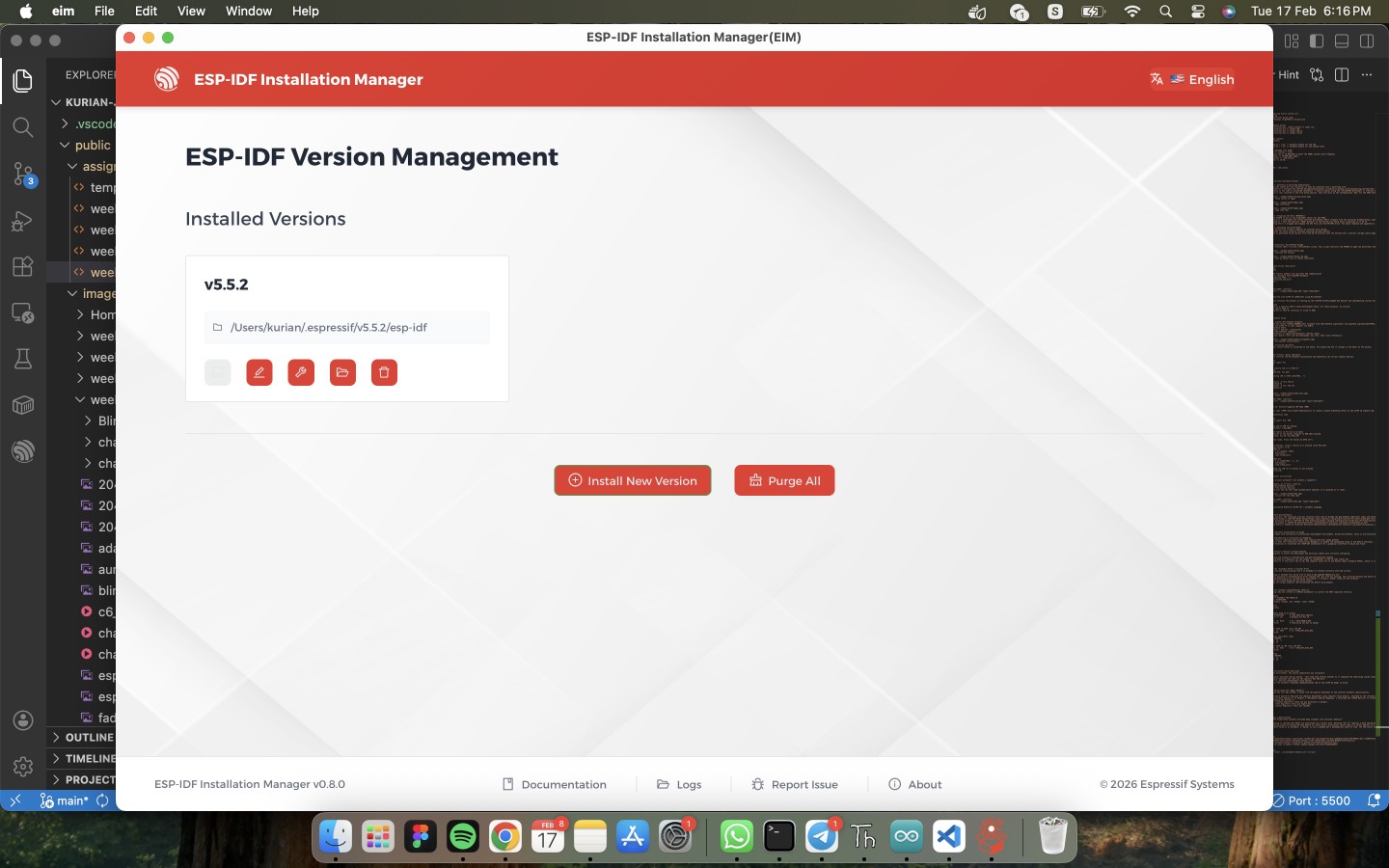Open the Manage gear in VS Code

coord(23,767)
